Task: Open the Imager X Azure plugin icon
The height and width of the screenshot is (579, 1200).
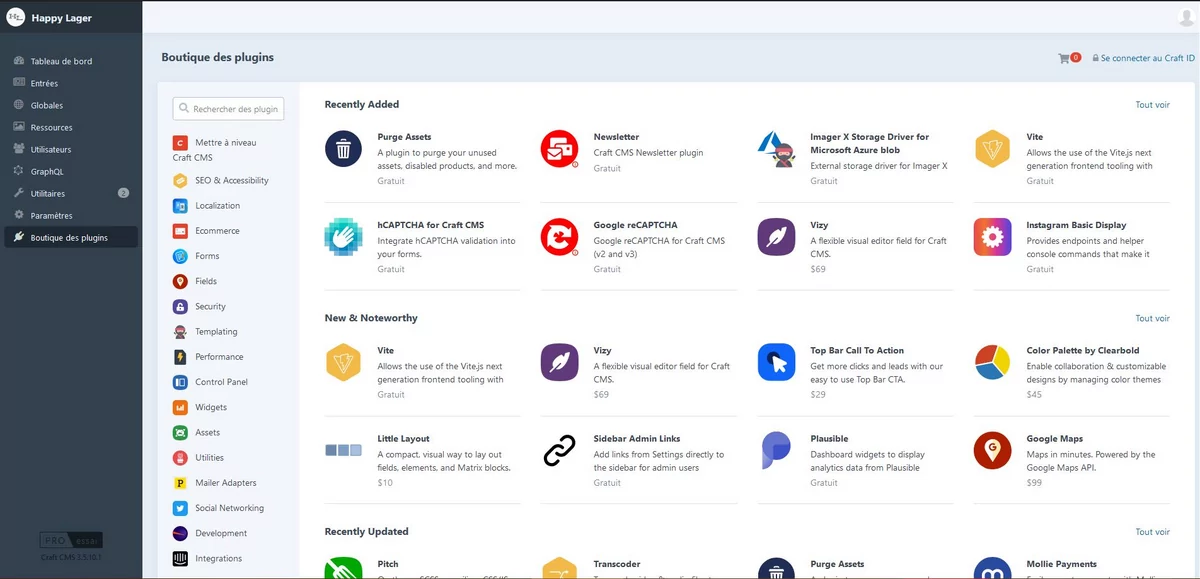Action: [776, 149]
